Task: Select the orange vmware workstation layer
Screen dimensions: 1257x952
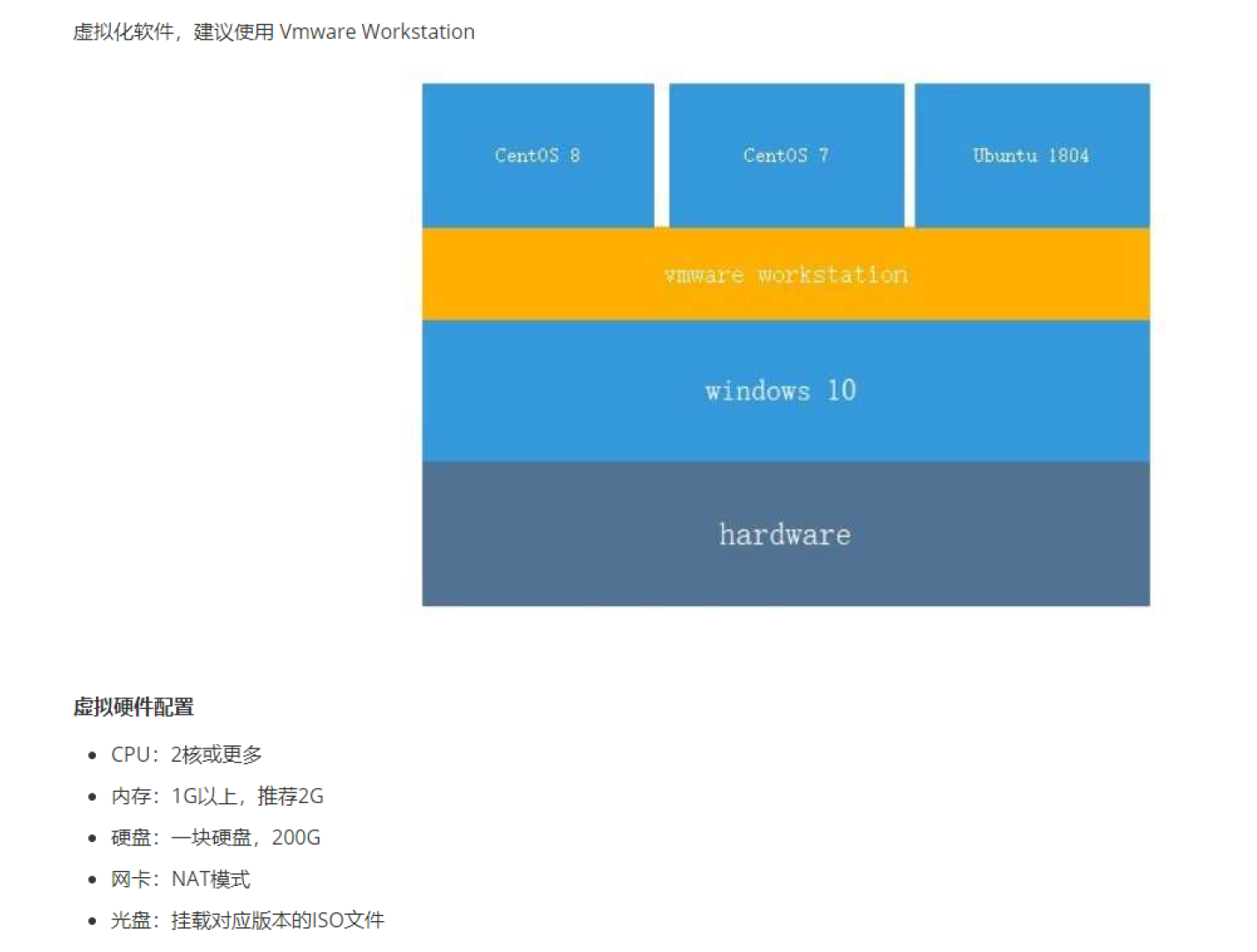Action: point(786,274)
